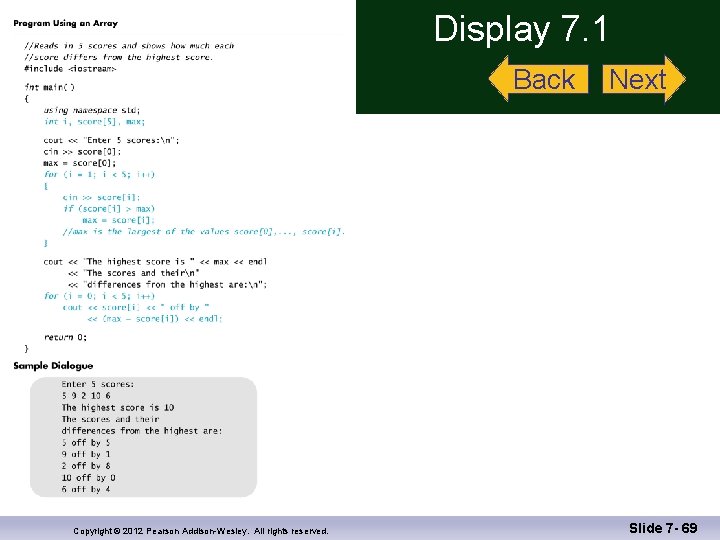The image size is (720, 540).
Task: Click the 'int main( )' line
Action: 50,87
